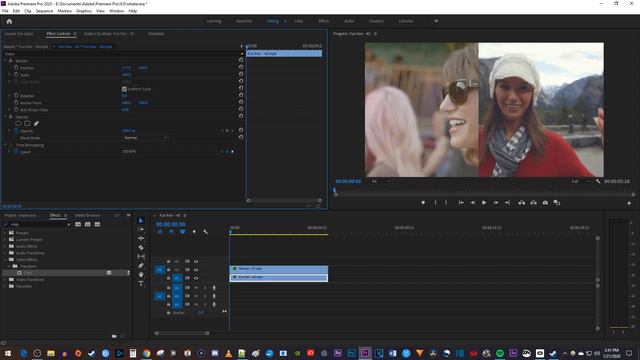Toggle animation stopwatch for Scale
This screenshot has width=640, height=360.
pos(16,75)
